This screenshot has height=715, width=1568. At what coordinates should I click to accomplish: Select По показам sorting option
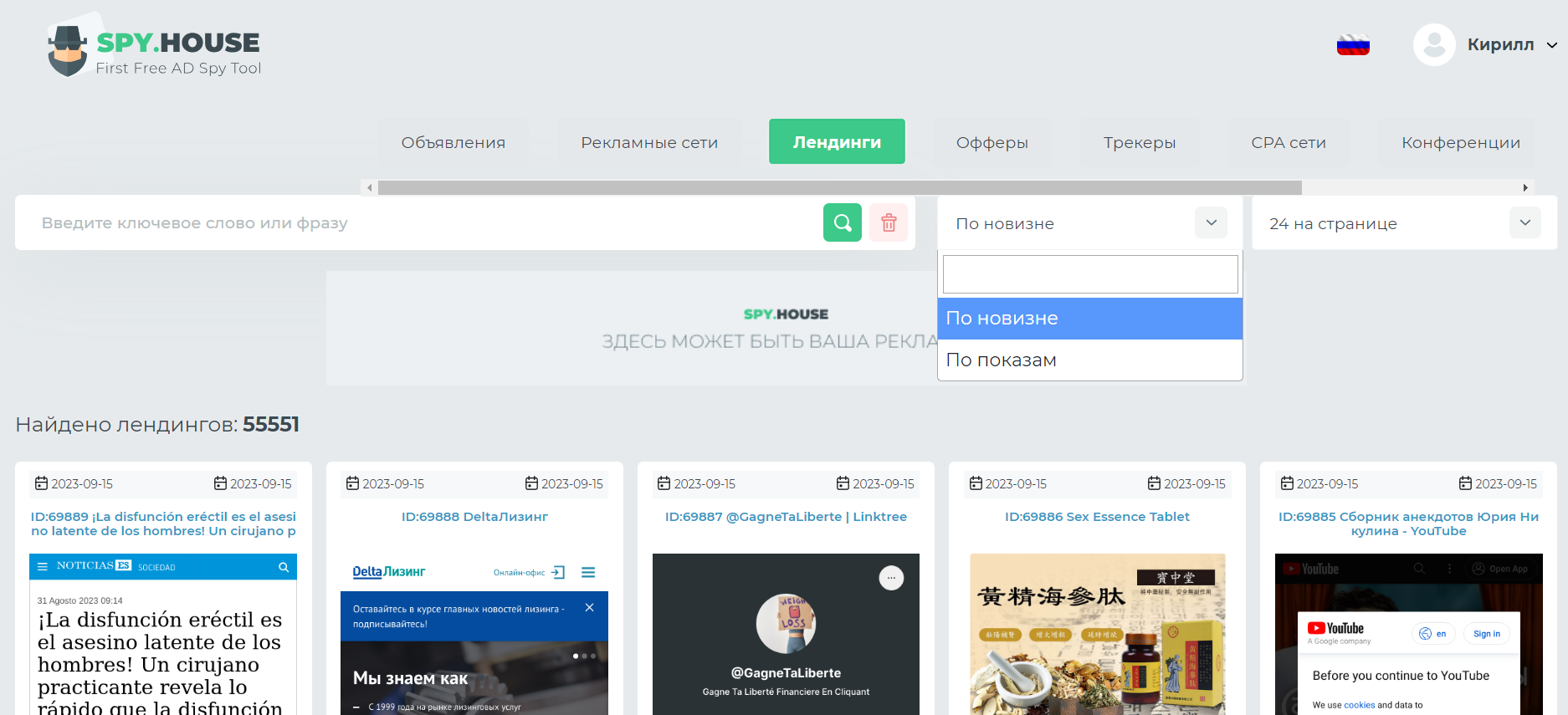coord(1089,360)
